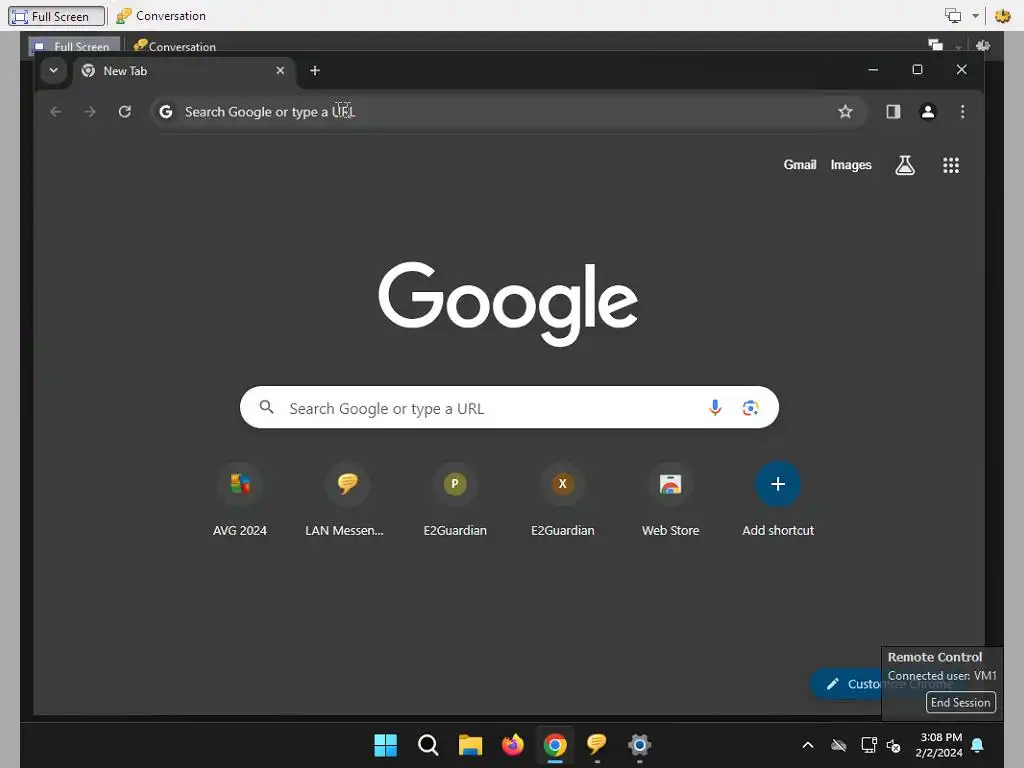Open Gmail link
Screen dimensions: 1024x768
pos(800,165)
